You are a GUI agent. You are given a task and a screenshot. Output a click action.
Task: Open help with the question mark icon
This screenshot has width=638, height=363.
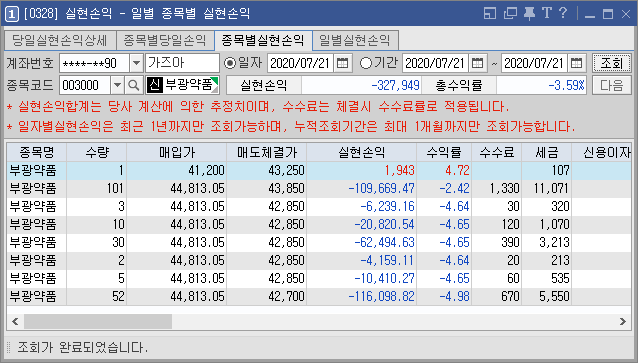pos(563,13)
